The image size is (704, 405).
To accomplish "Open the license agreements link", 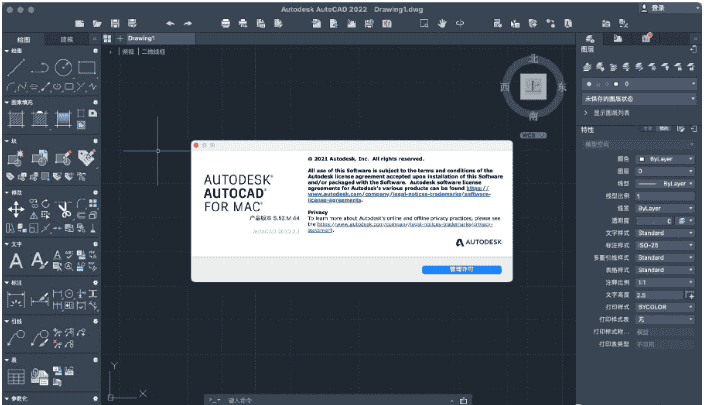I will pyautogui.click(x=399, y=194).
